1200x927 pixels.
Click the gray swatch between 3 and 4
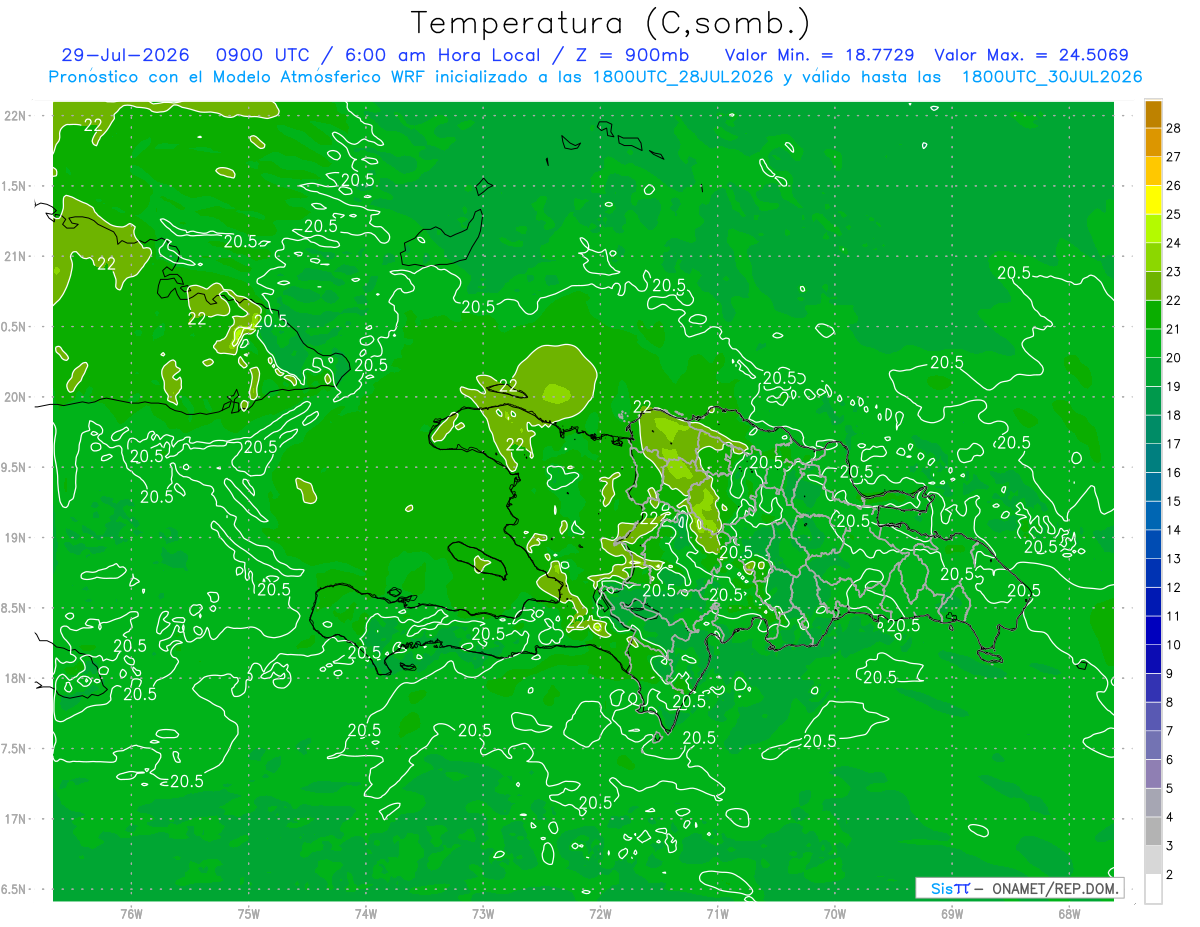tap(1153, 831)
